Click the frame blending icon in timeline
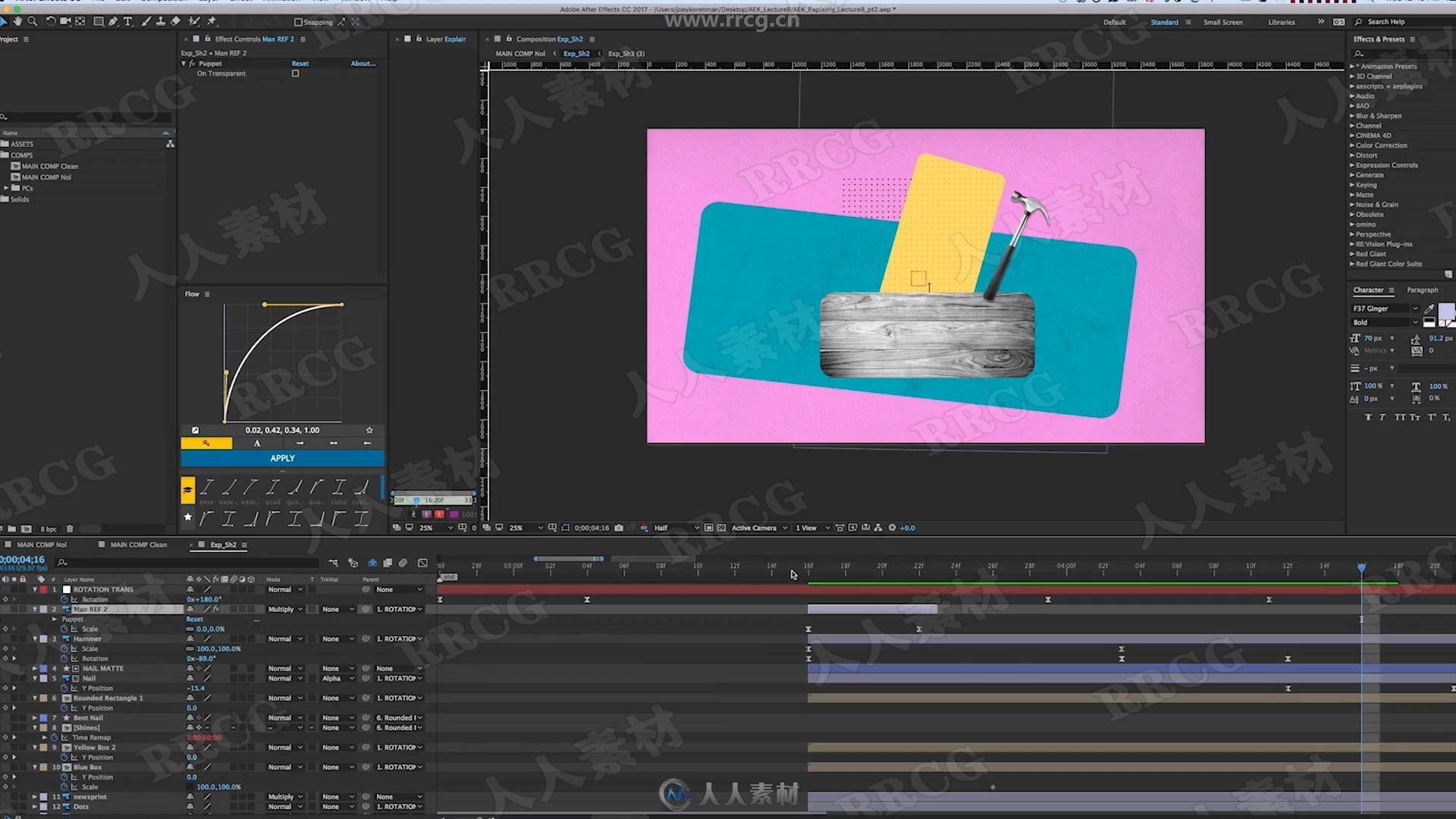The image size is (1456, 819). tap(388, 563)
